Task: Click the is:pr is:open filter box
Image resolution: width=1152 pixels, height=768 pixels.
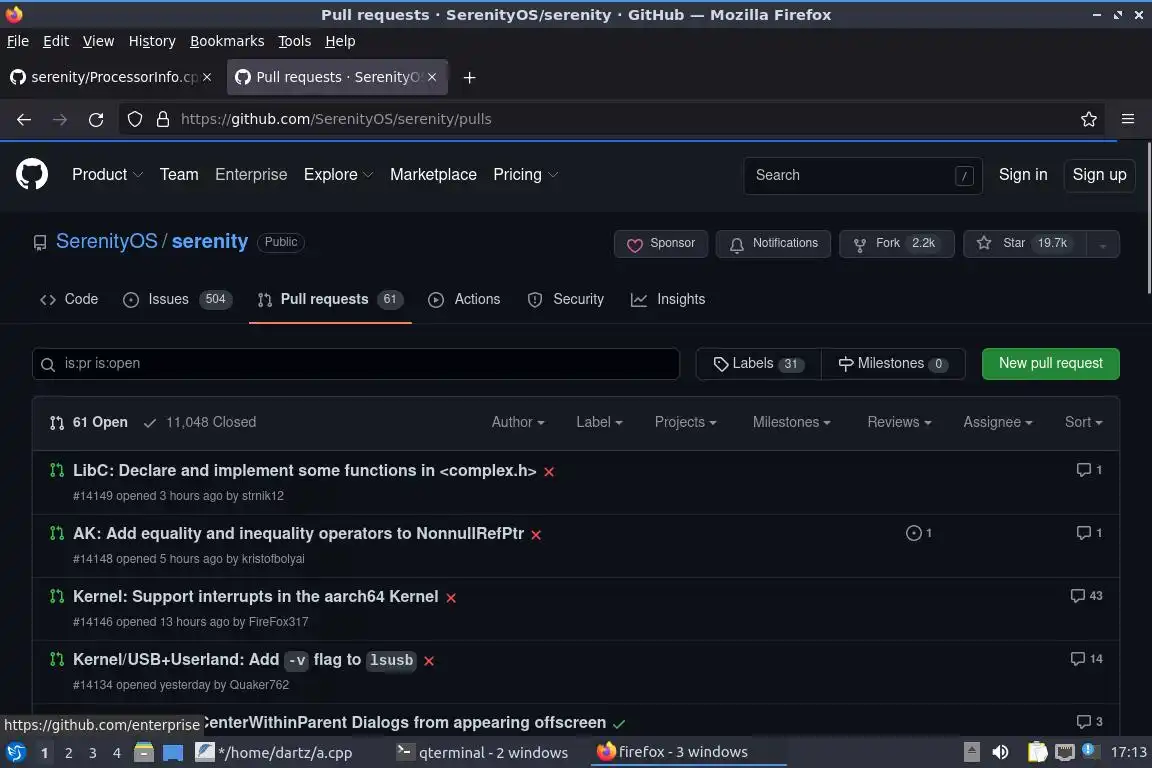Action: coord(356,364)
